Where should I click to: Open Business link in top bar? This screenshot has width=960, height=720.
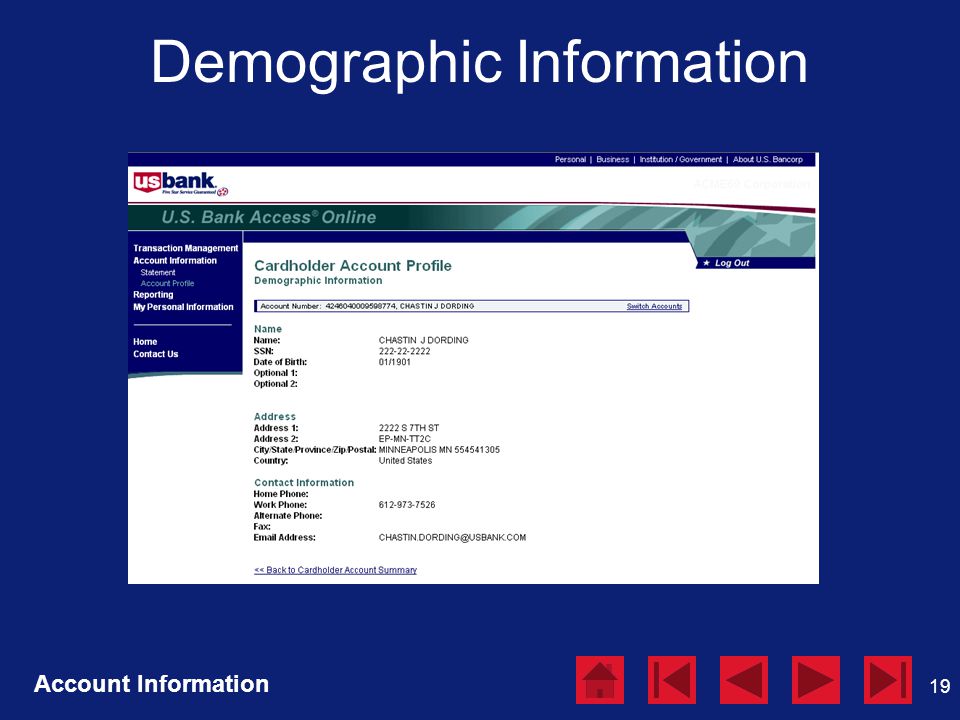point(612,159)
